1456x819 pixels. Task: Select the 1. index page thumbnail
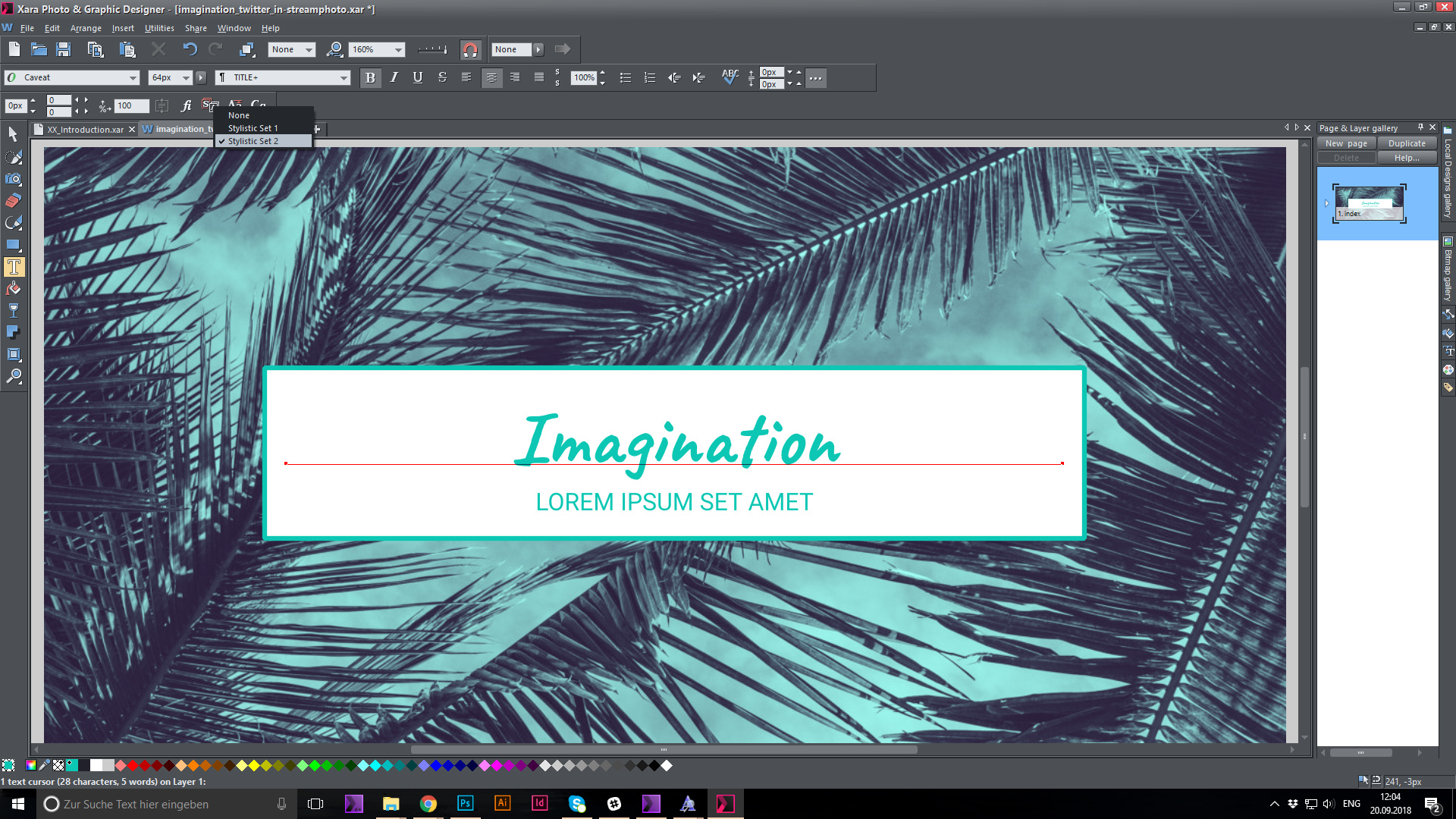pos(1370,203)
